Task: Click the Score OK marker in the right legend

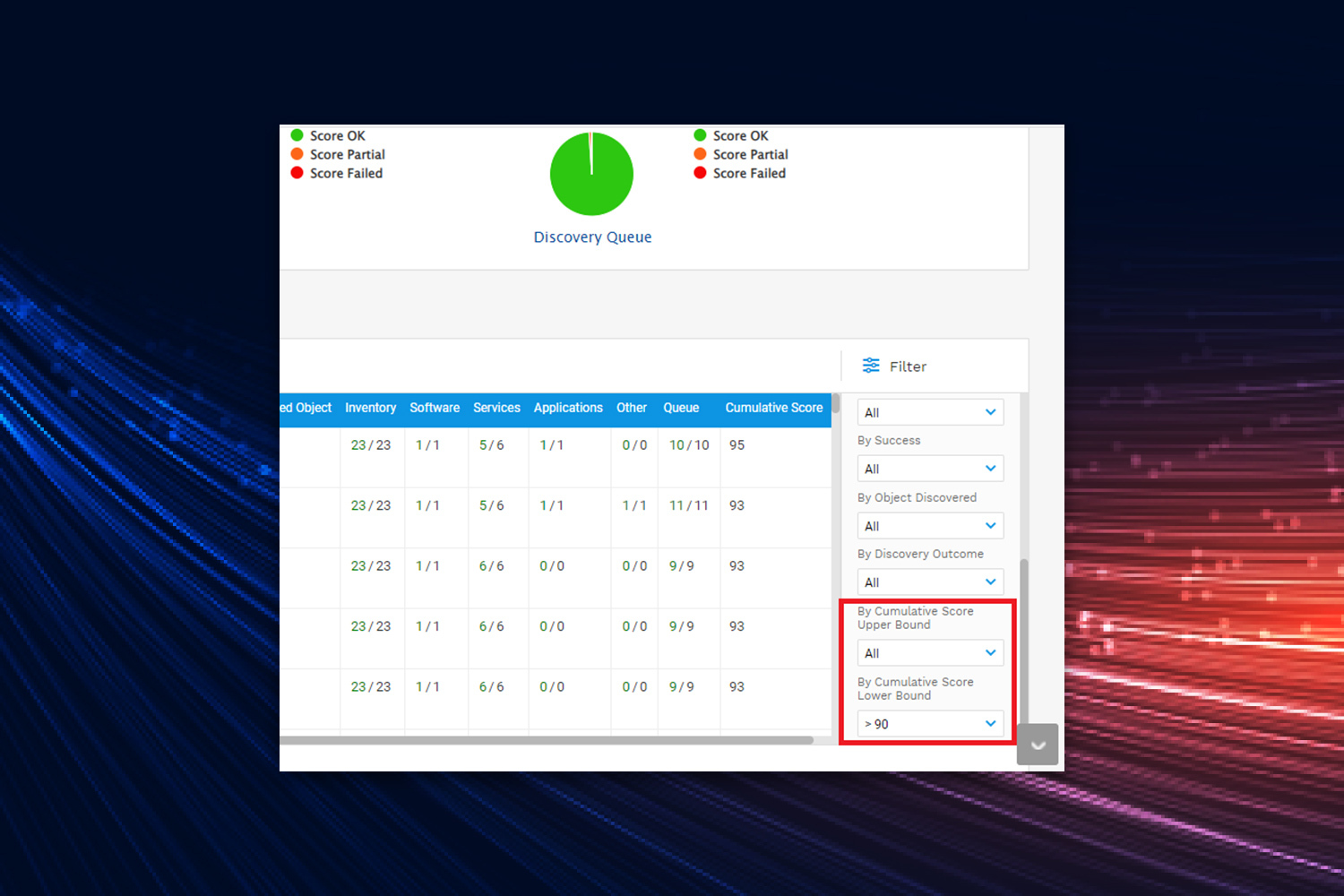Action: (x=700, y=135)
